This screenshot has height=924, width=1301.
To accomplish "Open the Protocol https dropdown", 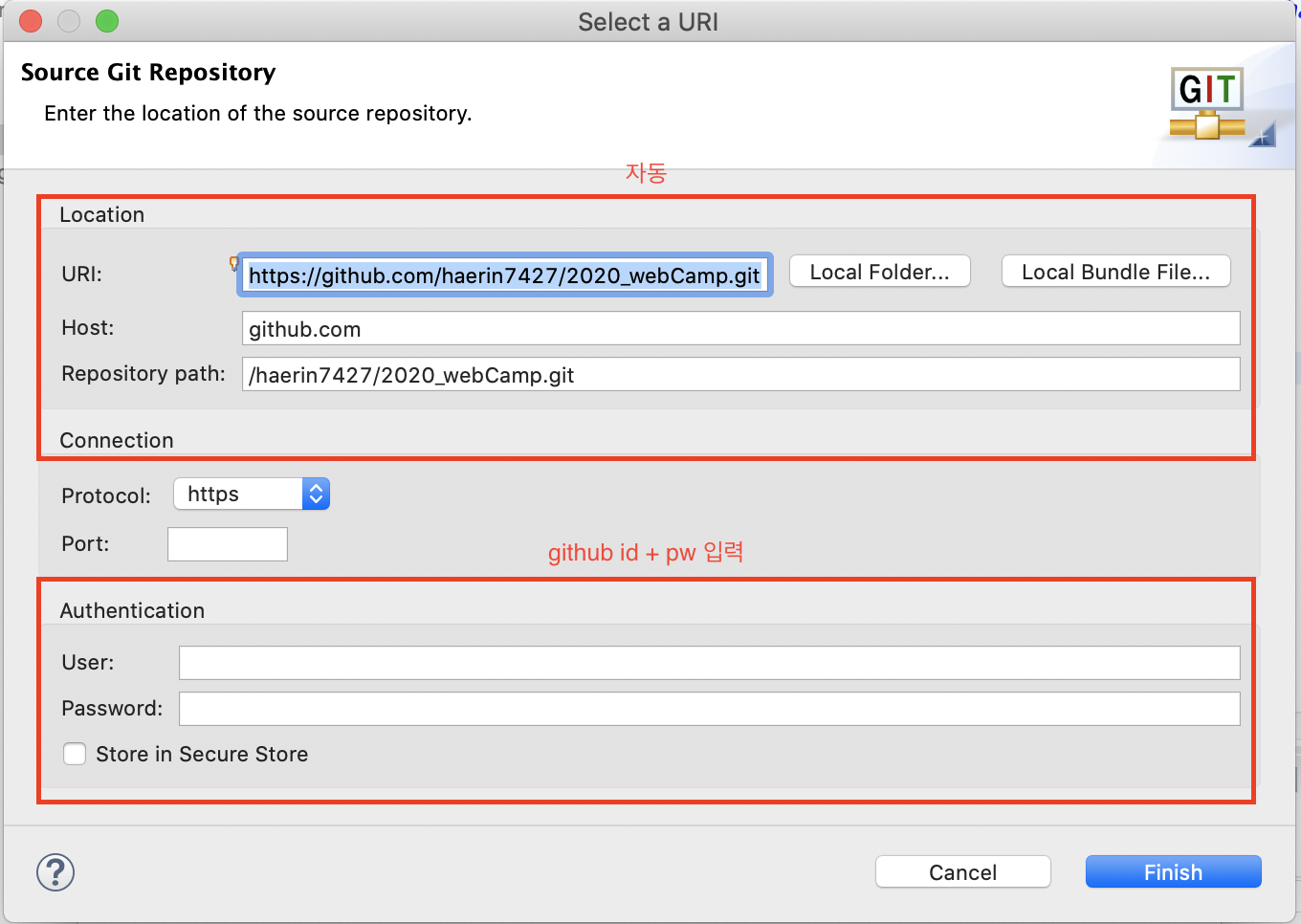I will coord(252,494).
